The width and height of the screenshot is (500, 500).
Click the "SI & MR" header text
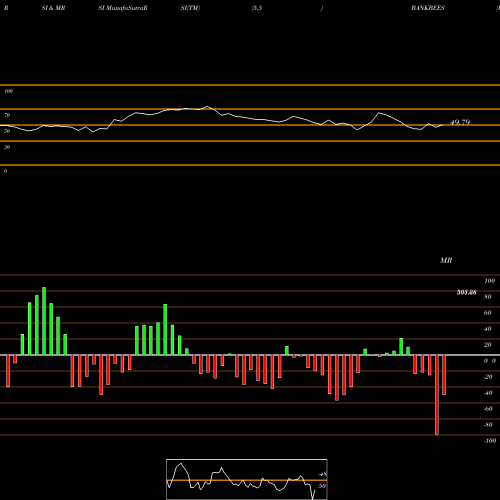tap(53, 8)
